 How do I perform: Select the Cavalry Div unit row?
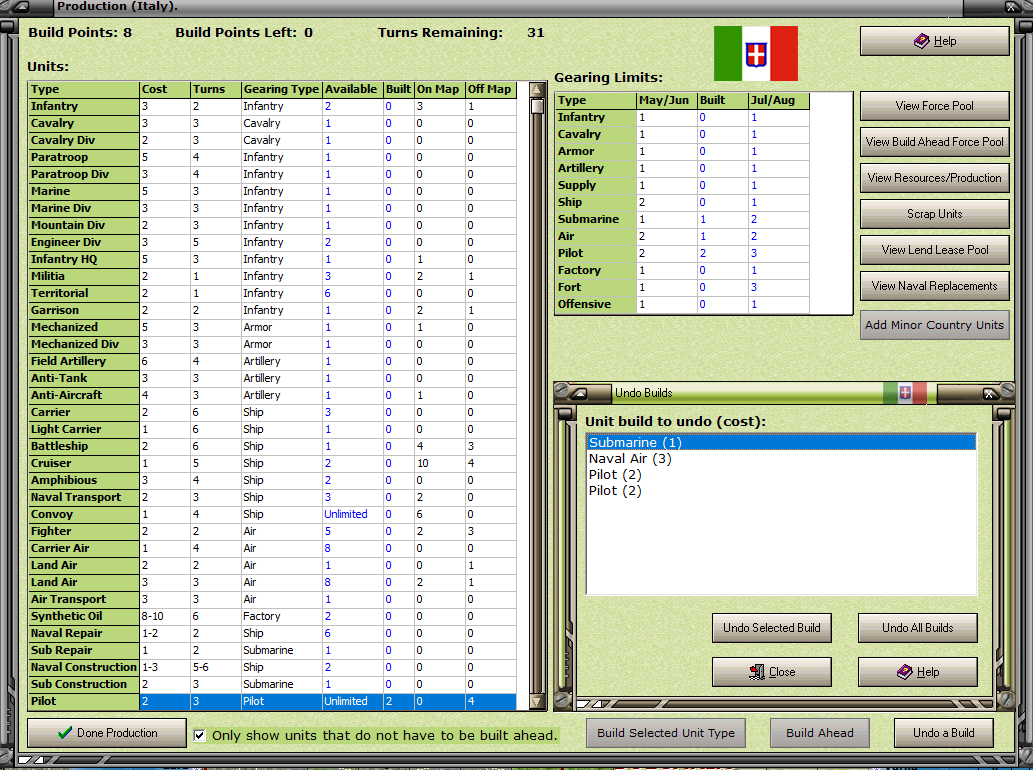coord(272,140)
